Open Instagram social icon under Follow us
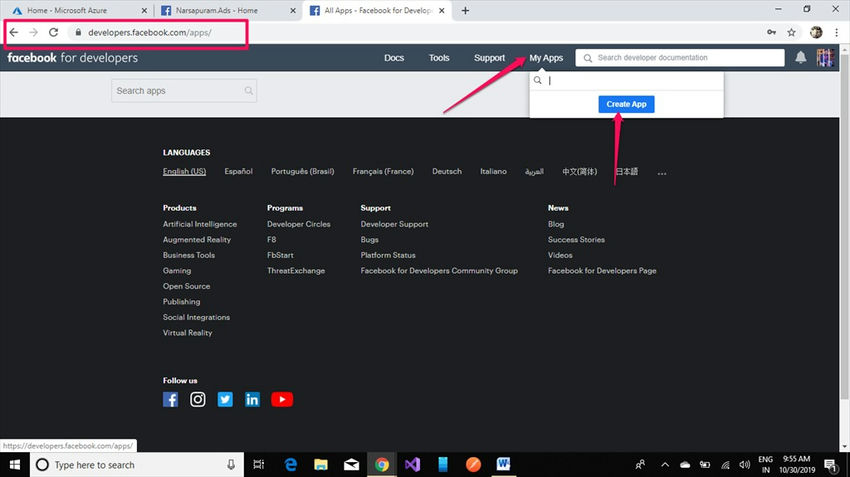 tap(197, 399)
